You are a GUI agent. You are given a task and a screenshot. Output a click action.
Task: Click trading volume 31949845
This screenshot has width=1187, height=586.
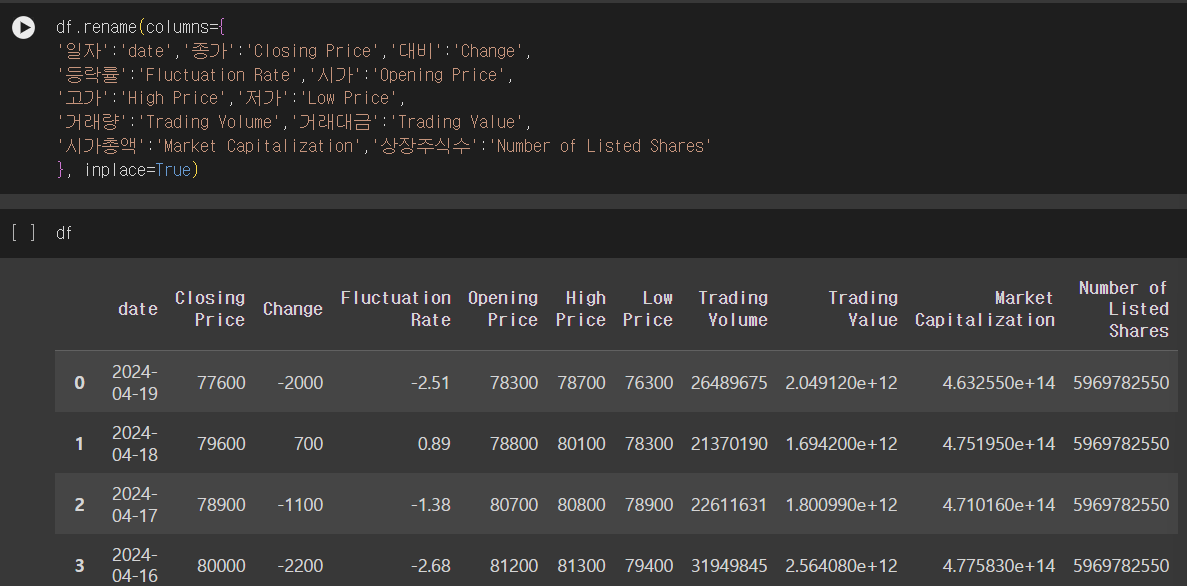tap(729, 566)
